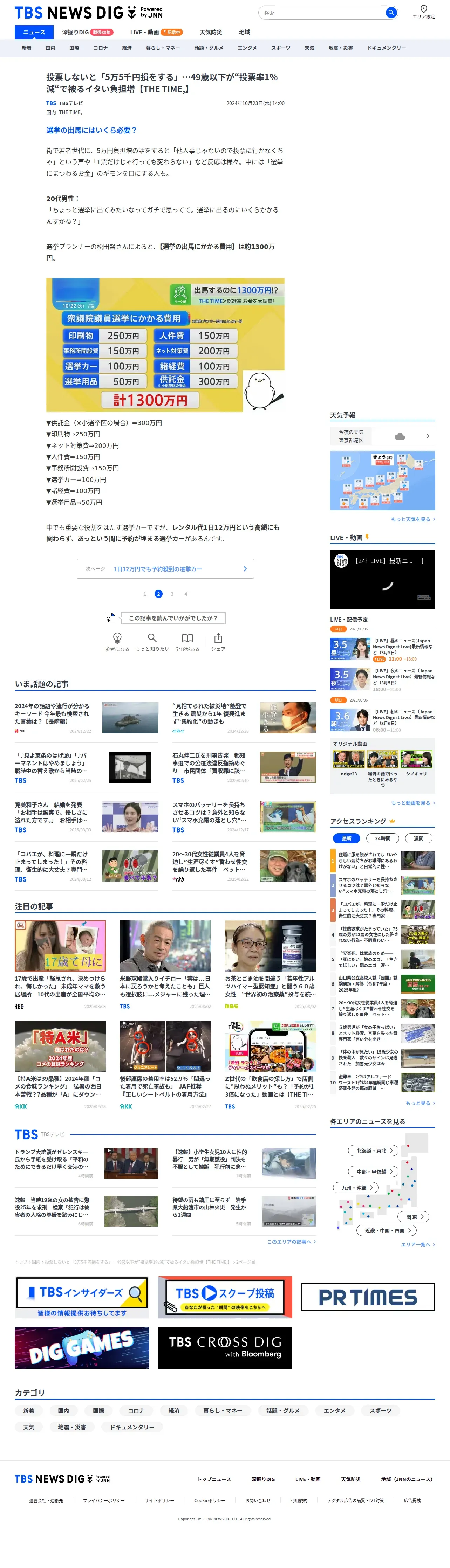Select the 天気防災 tab

[211, 32]
